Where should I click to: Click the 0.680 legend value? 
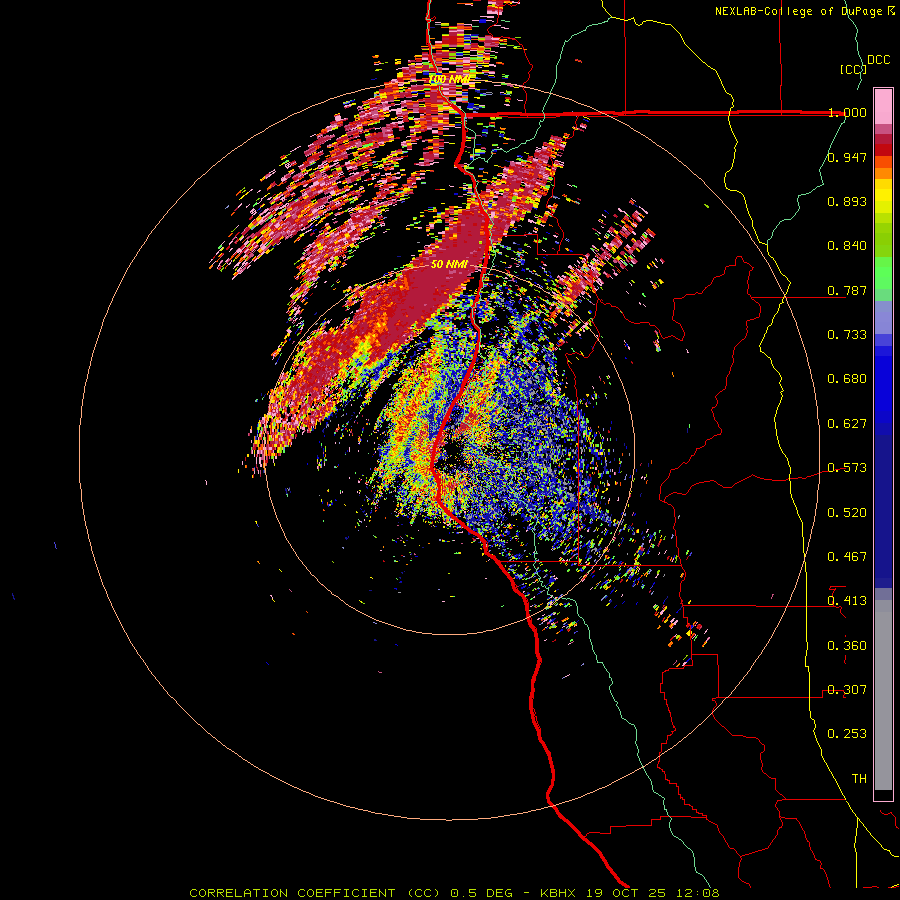click(x=847, y=379)
